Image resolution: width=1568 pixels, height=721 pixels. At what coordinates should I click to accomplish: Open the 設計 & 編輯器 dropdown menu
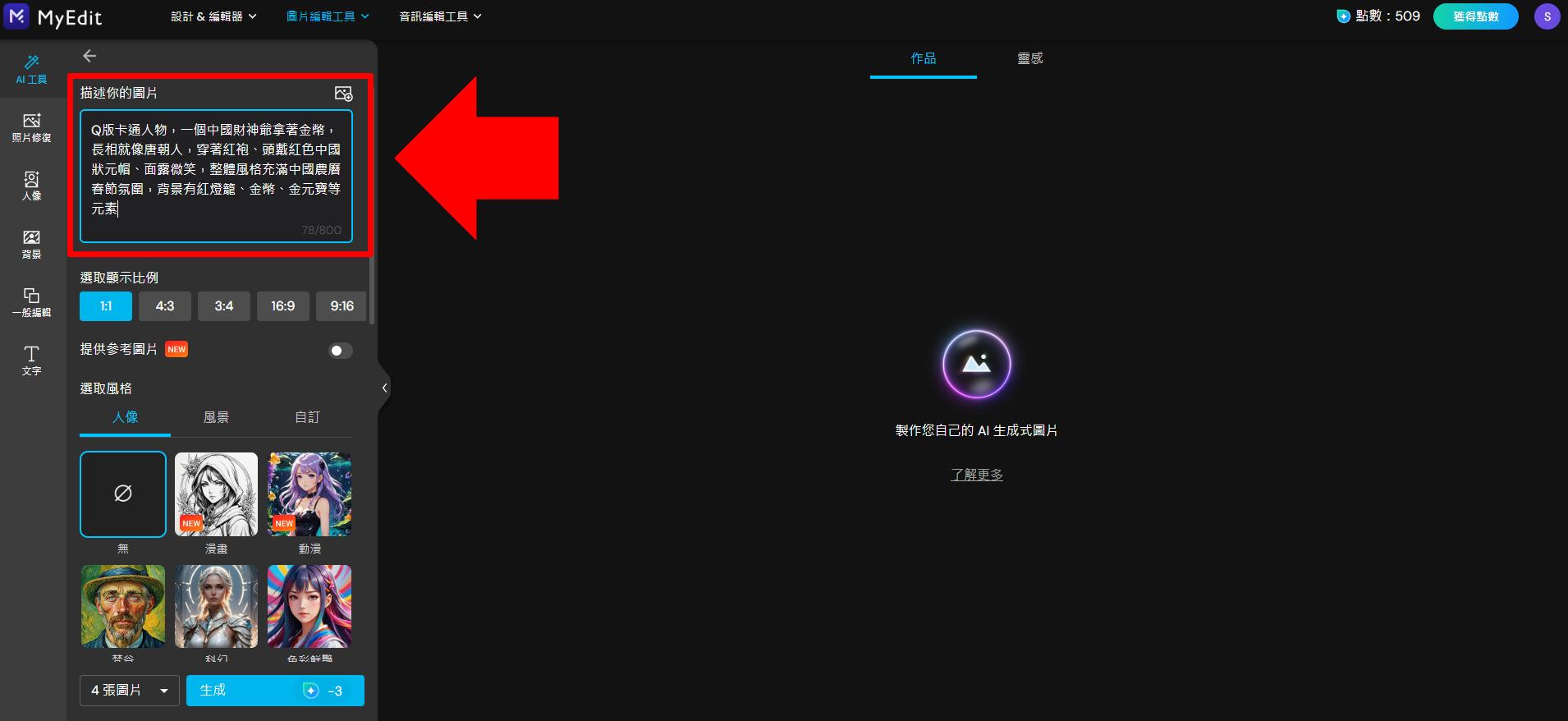click(213, 16)
